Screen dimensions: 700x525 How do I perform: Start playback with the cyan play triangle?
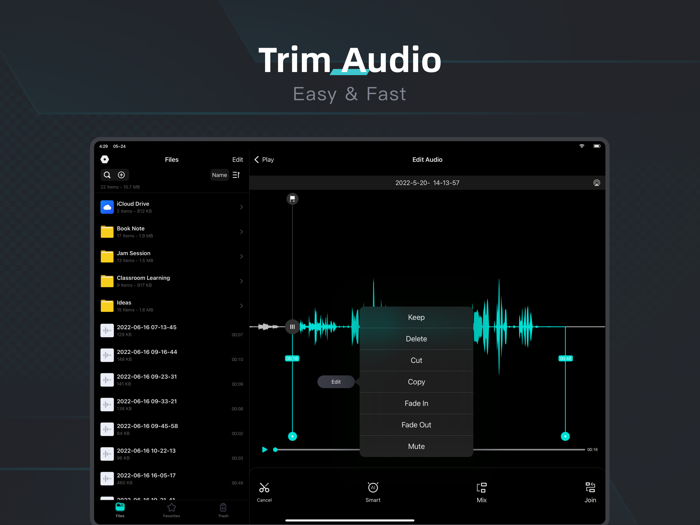[264, 450]
